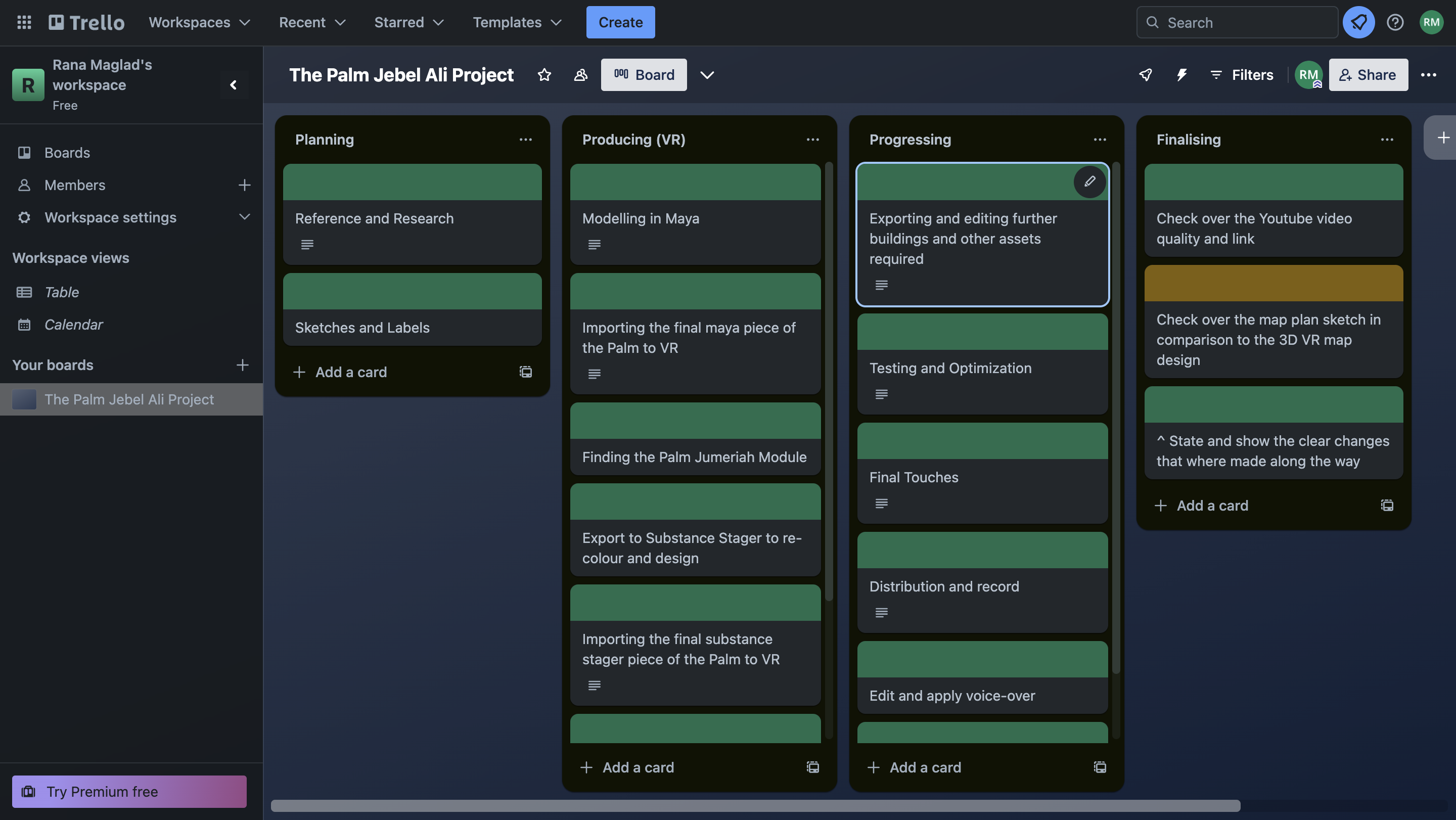Click the Create button

tap(621, 22)
